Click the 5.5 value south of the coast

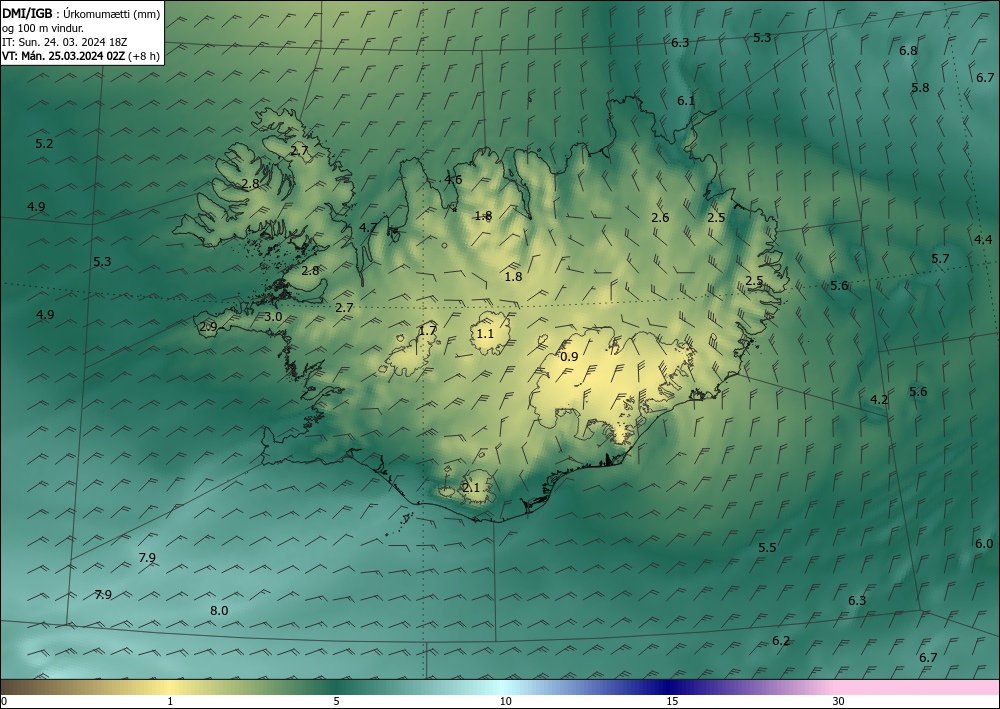tap(767, 548)
